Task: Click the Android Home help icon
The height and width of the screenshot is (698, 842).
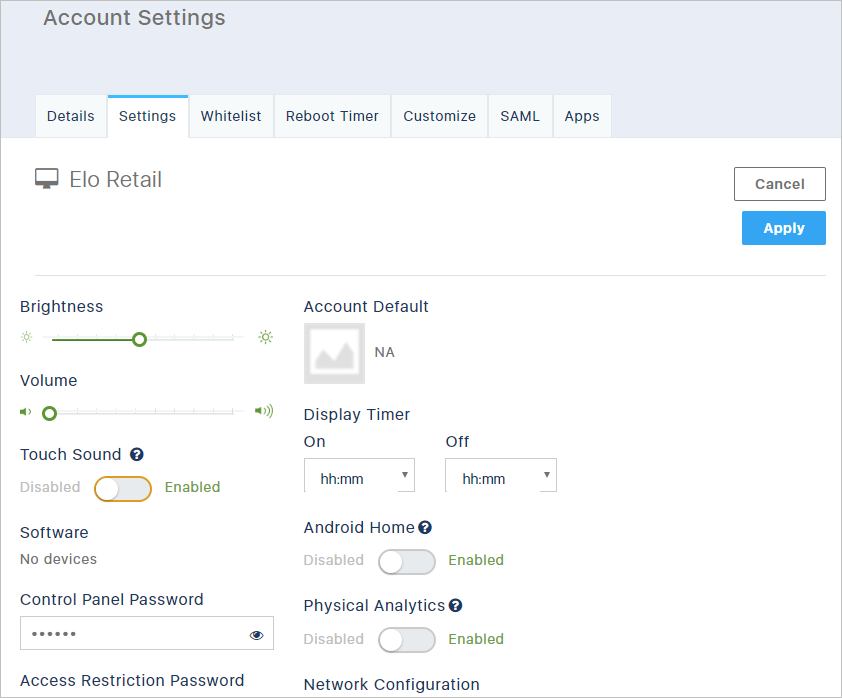Action: (x=425, y=528)
